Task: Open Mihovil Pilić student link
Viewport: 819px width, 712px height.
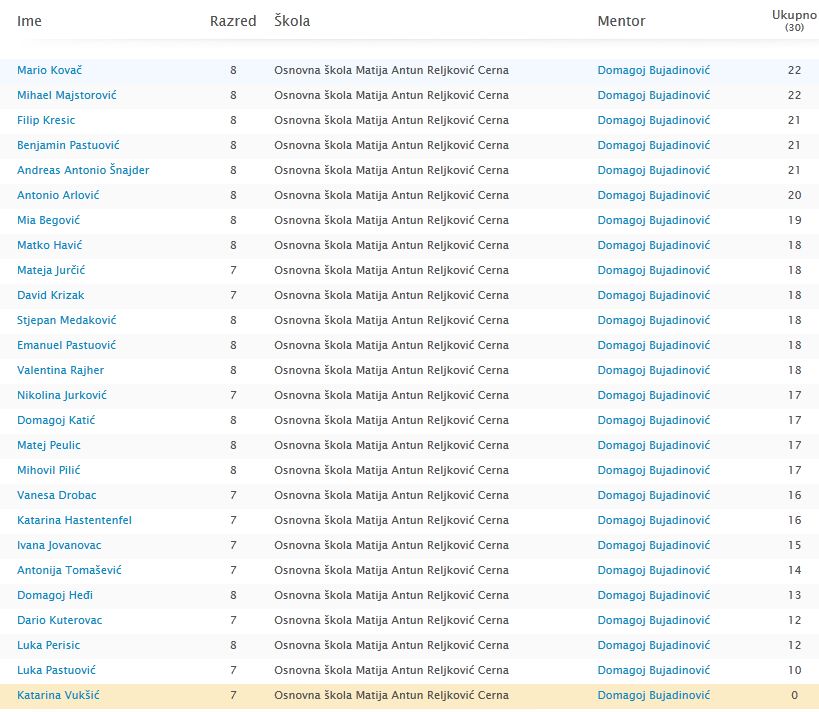Action: point(49,470)
